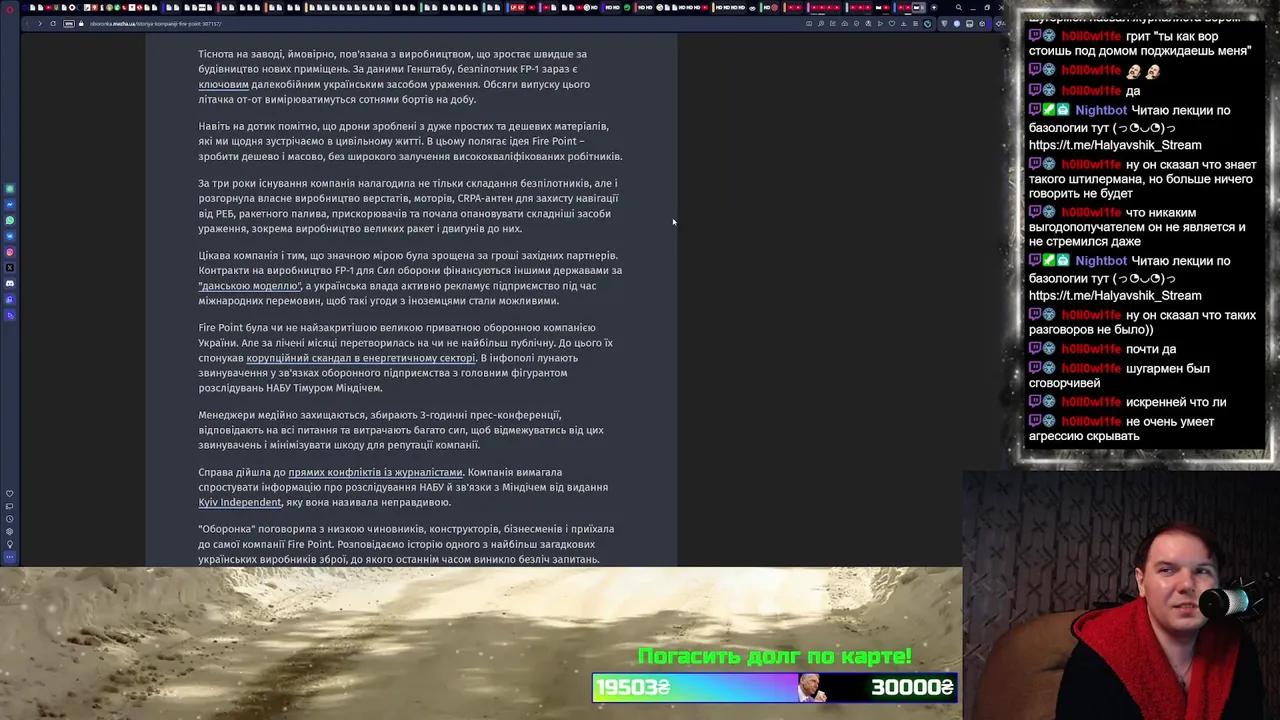Open the X (Twitter) sidebar icon

click(10, 267)
